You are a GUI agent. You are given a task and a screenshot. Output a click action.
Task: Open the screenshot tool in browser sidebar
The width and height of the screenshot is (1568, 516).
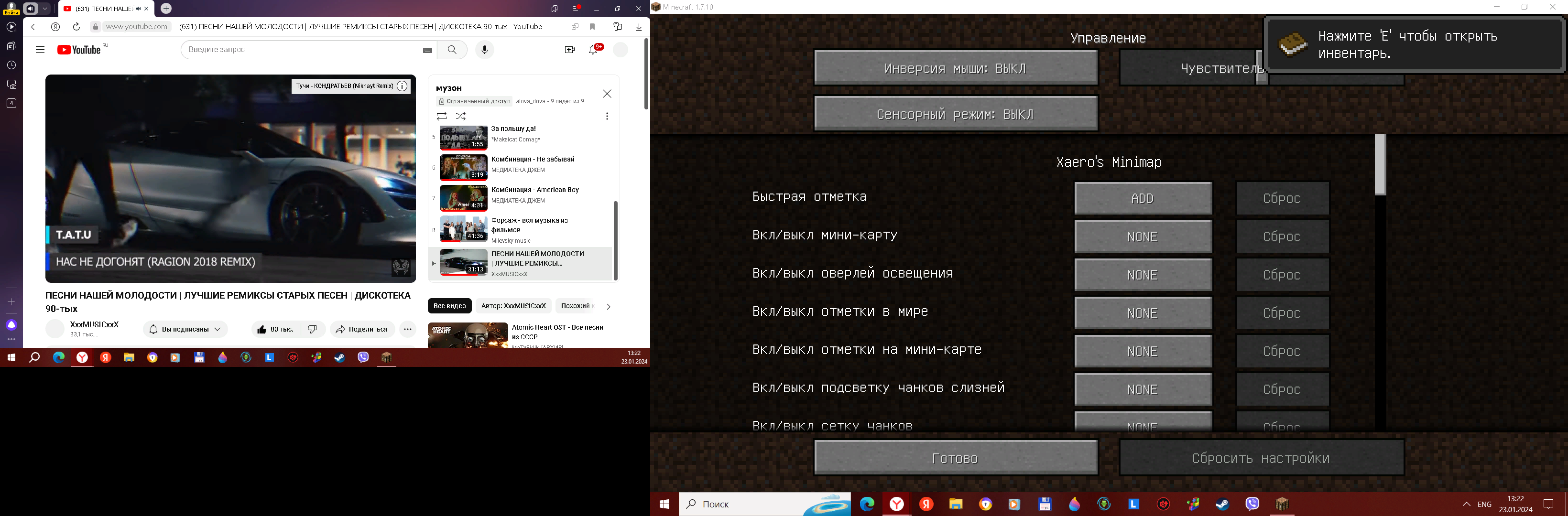click(x=11, y=84)
